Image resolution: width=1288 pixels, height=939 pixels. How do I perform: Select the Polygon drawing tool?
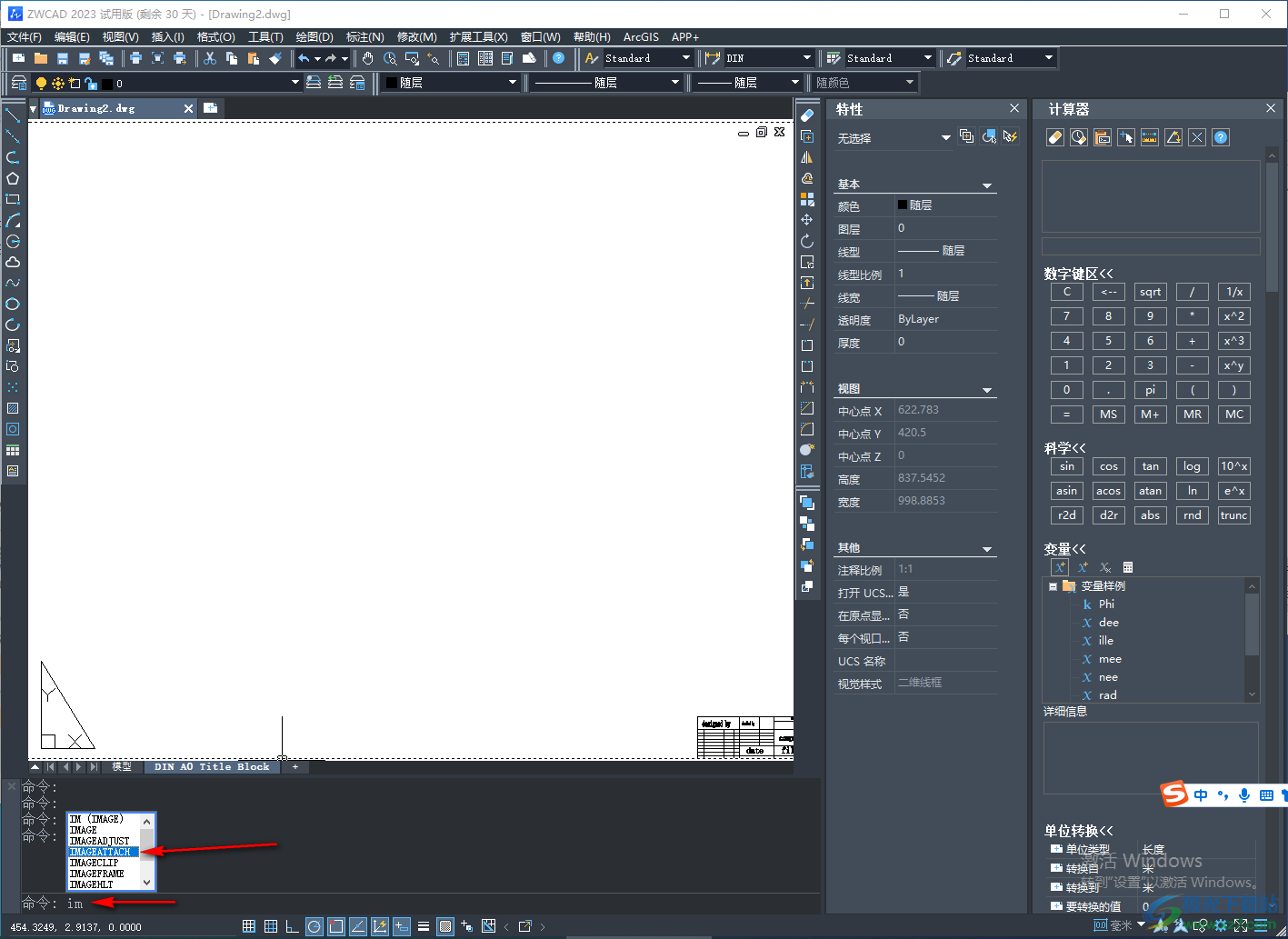tap(13, 178)
